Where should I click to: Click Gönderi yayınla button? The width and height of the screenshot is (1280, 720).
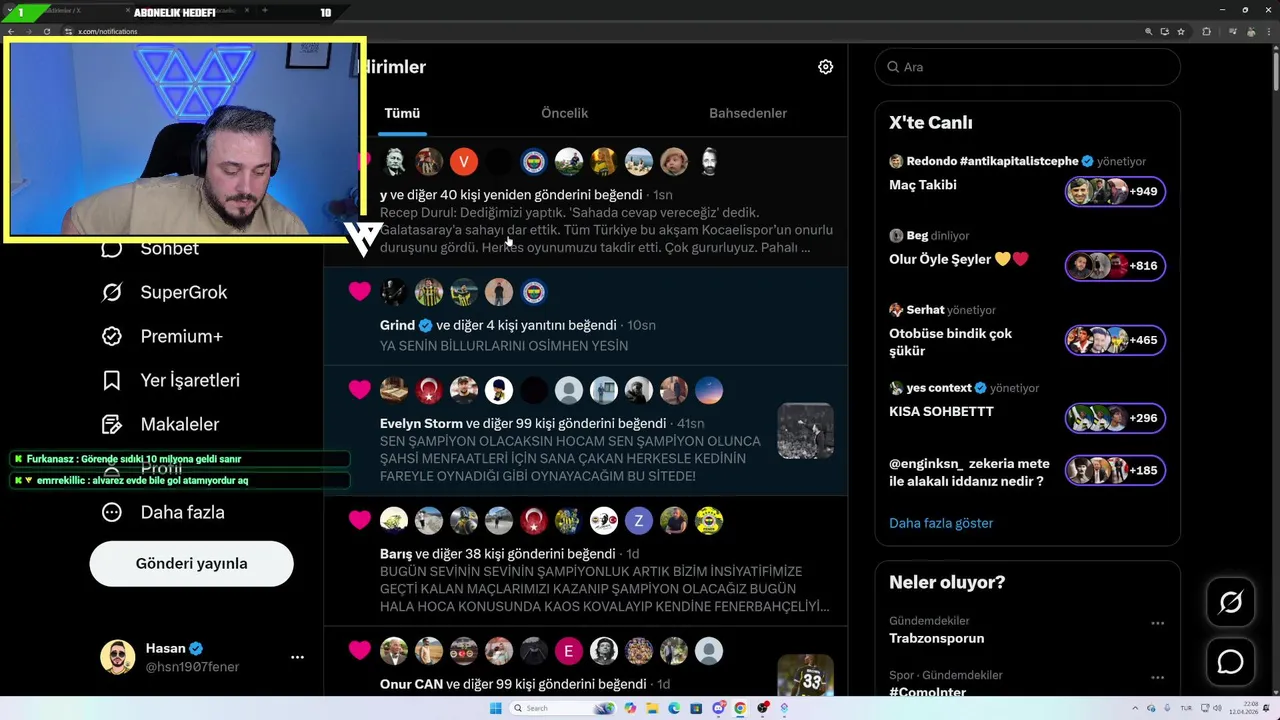point(192,563)
